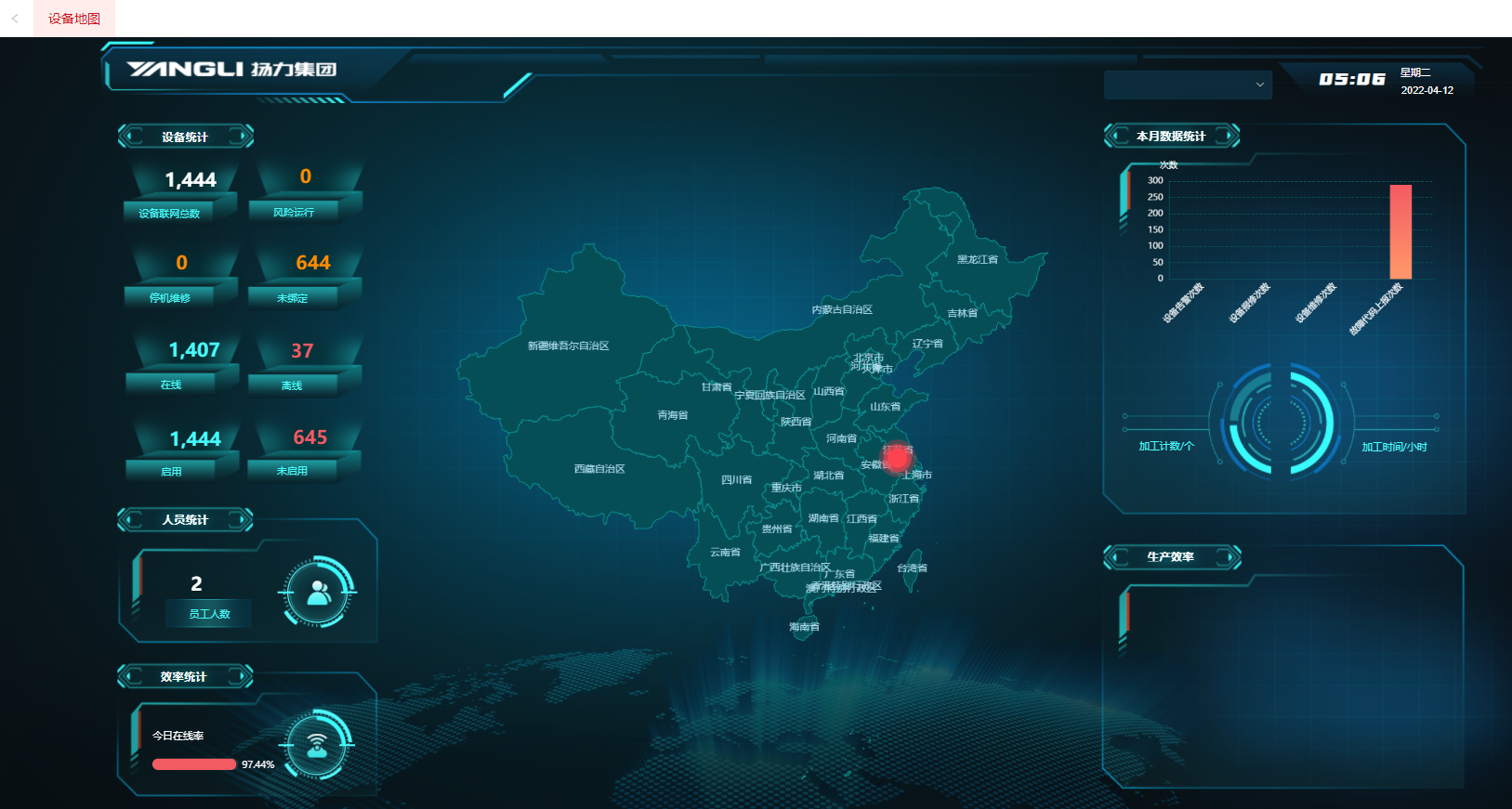Click the 人员统计 panel header

pyautogui.click(x=186, y=519)
